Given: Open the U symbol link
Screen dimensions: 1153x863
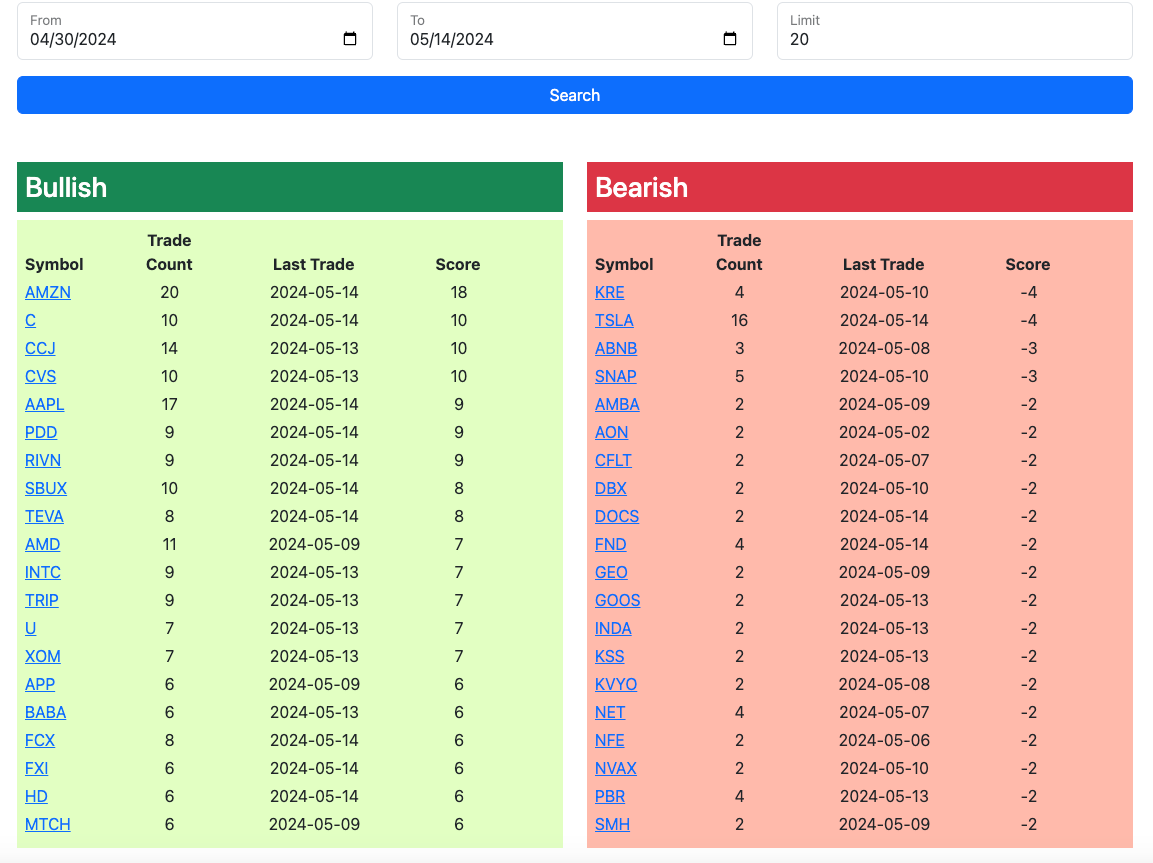Looking at the screenshot, I should [x=30, y=629].
